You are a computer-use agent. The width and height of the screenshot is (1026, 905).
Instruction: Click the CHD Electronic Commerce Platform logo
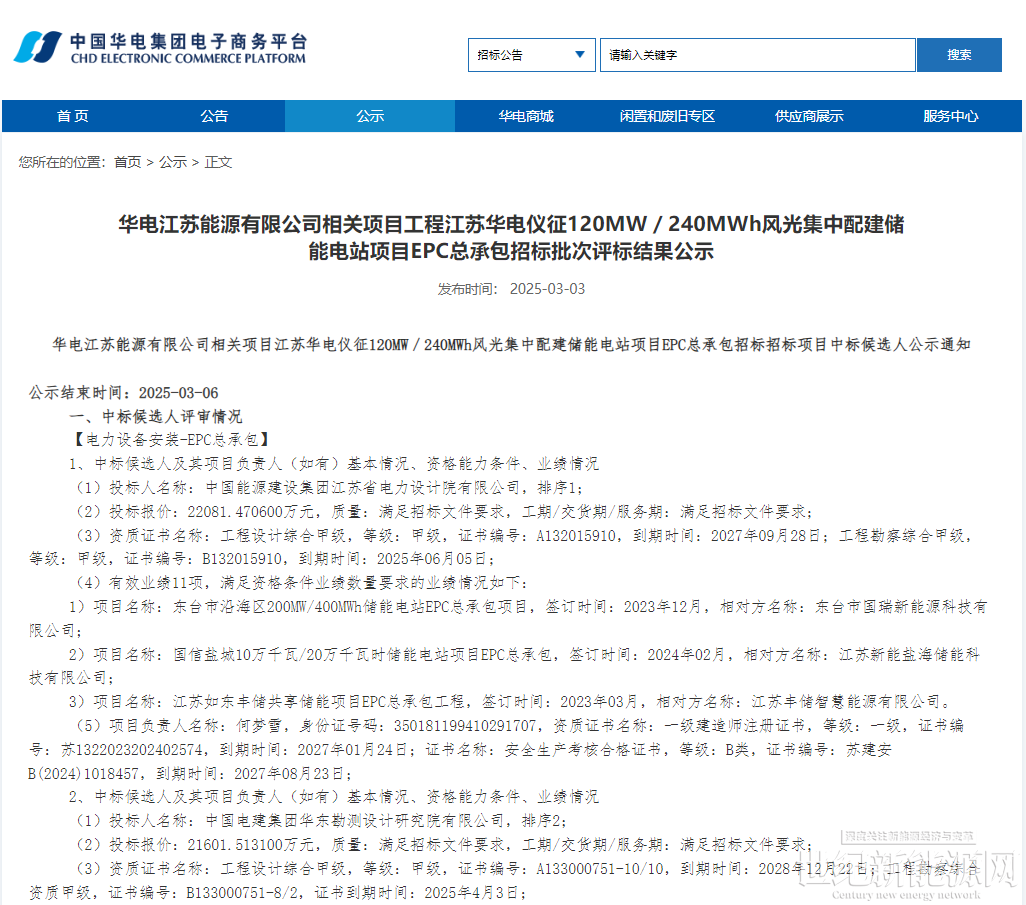(x=160, y=48)
